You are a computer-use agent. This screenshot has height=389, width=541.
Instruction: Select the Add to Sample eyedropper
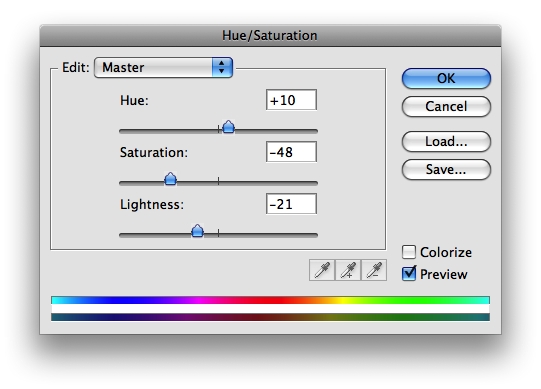tap(348, 270)
